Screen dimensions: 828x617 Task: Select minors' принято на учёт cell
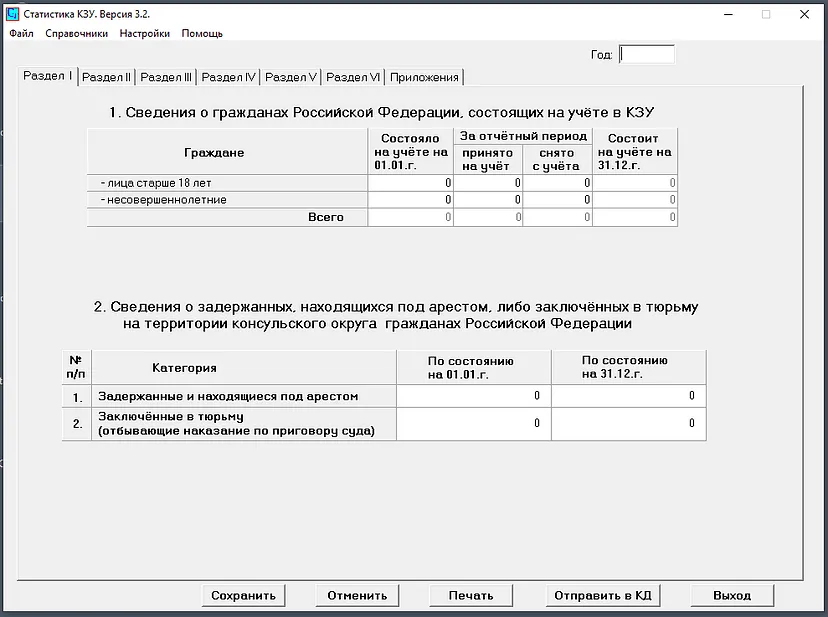pyautogui.click(x=487, y=200)
